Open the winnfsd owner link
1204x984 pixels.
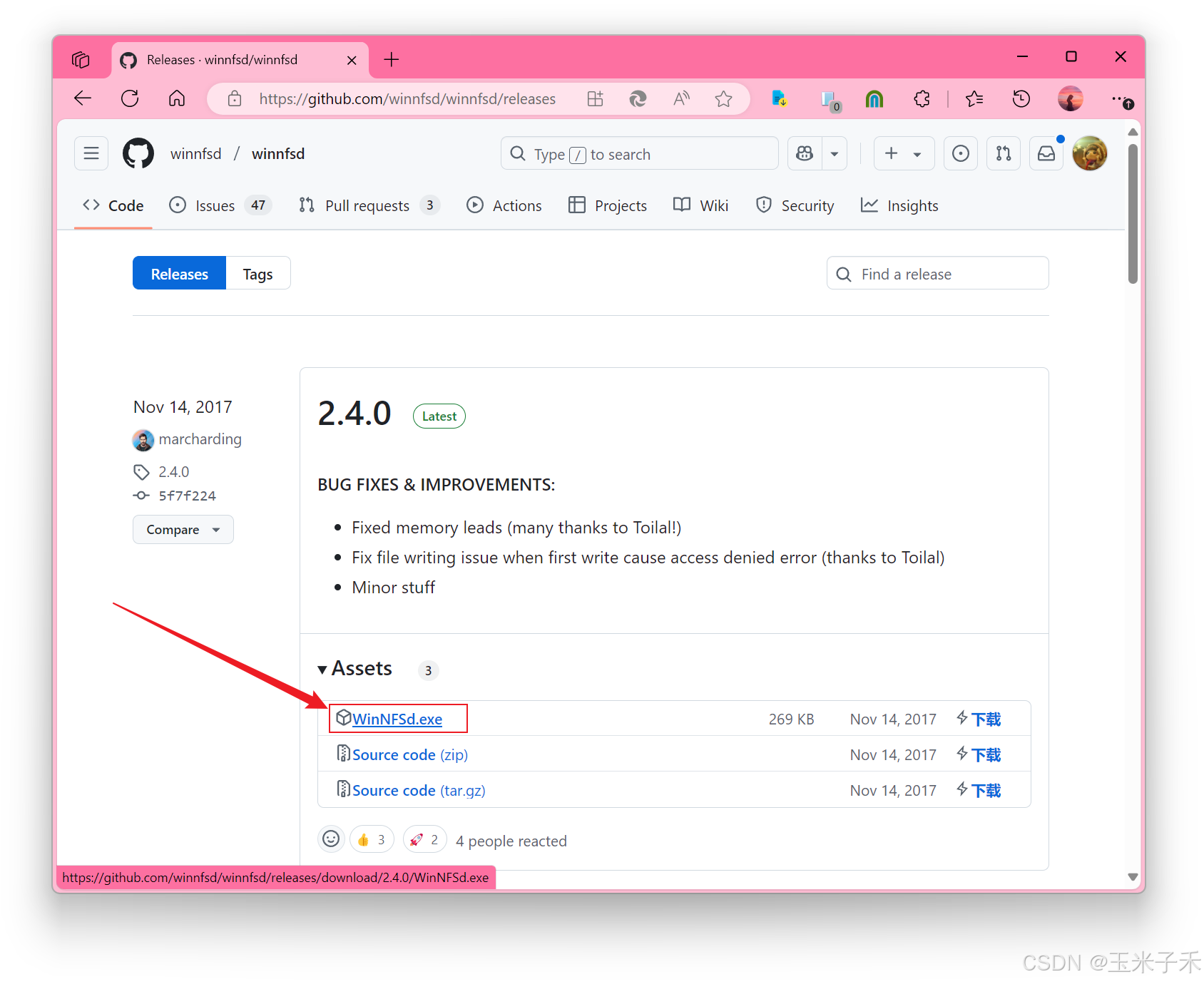coord(195,154)
